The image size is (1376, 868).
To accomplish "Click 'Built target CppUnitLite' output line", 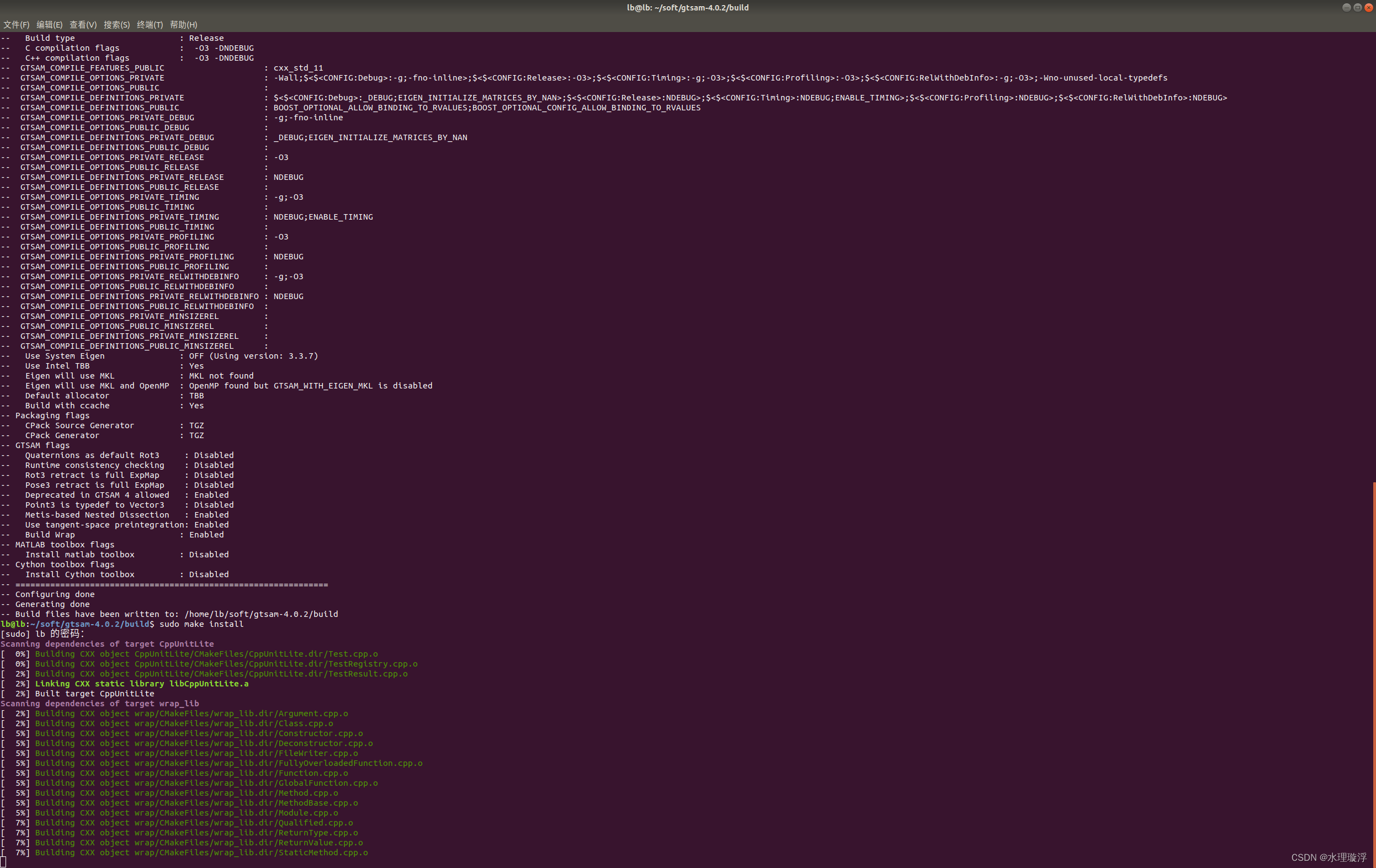I will [94, 693].
